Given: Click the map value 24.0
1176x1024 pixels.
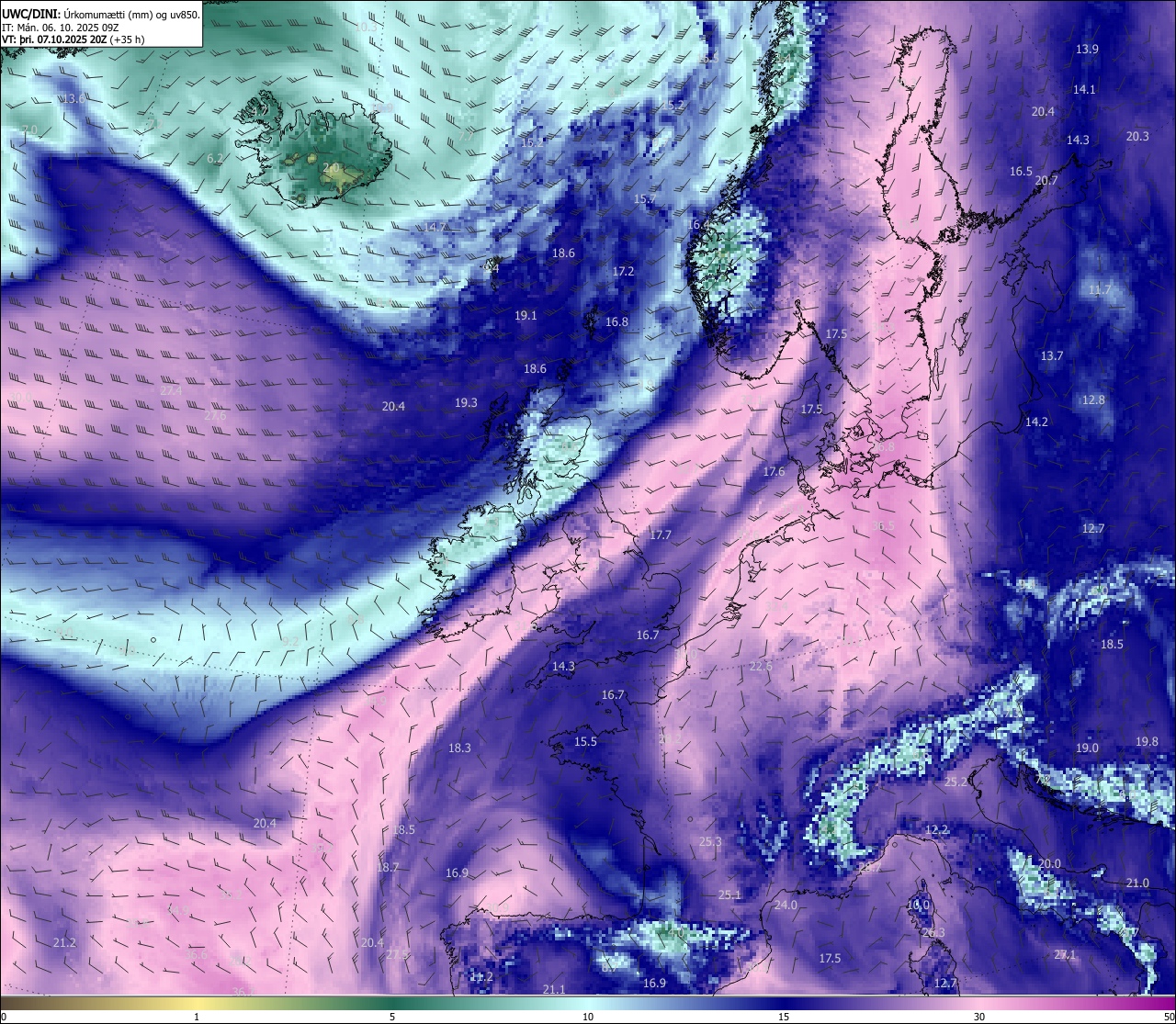Looking at the screenshot, I should click(786, 905).
